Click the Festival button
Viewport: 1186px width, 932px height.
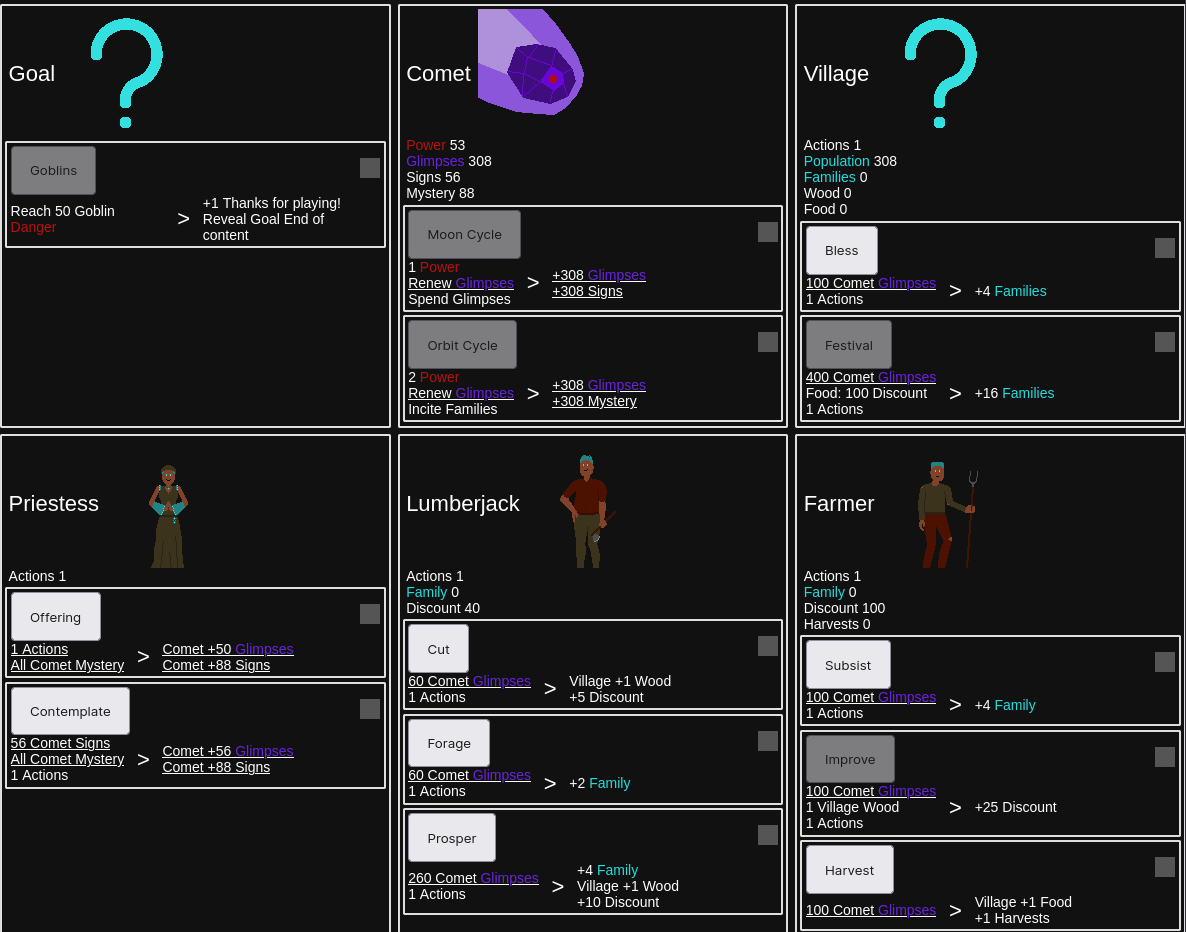point(849,345)
